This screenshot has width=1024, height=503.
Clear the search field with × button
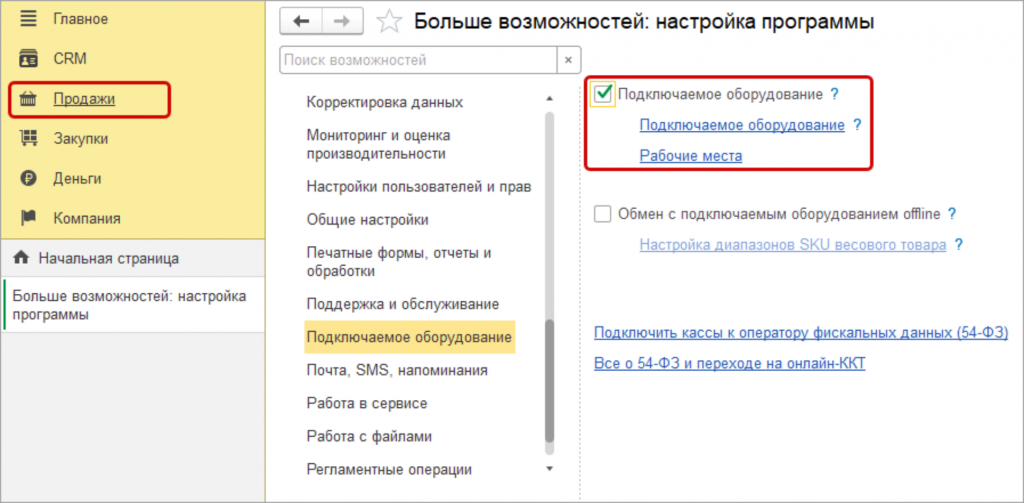568,60
